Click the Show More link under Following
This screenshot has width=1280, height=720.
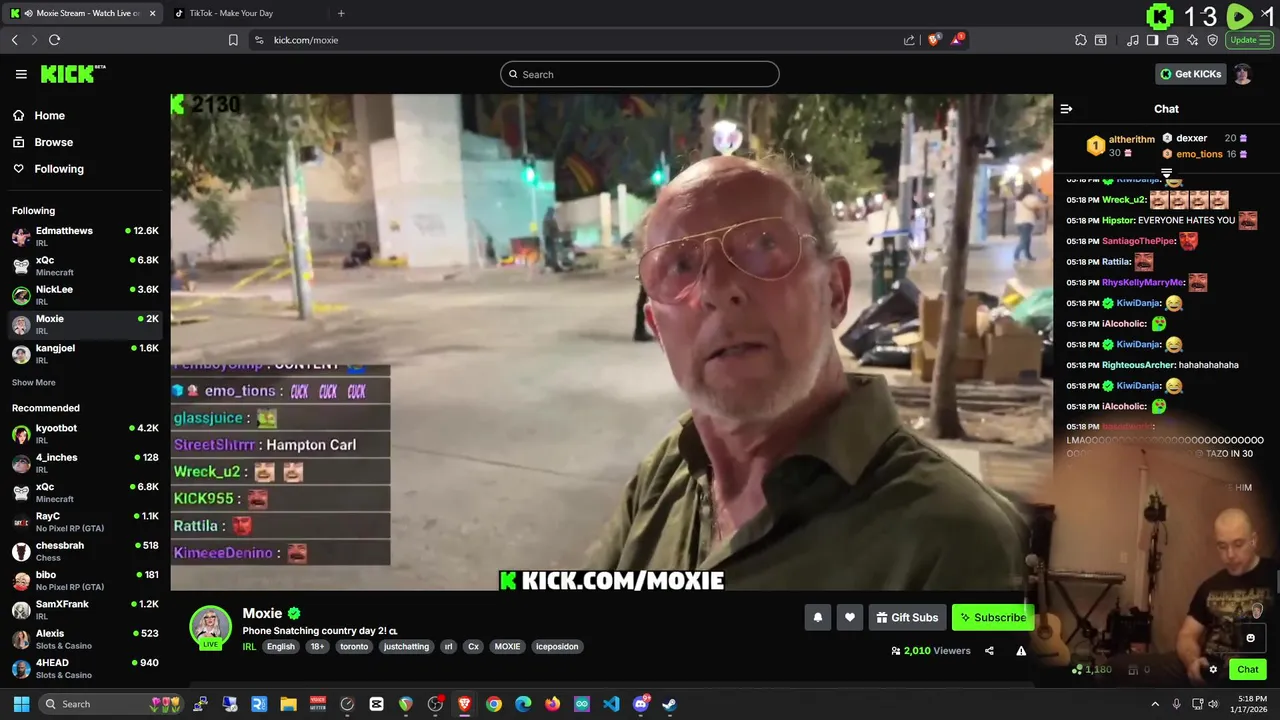point(34,383)
